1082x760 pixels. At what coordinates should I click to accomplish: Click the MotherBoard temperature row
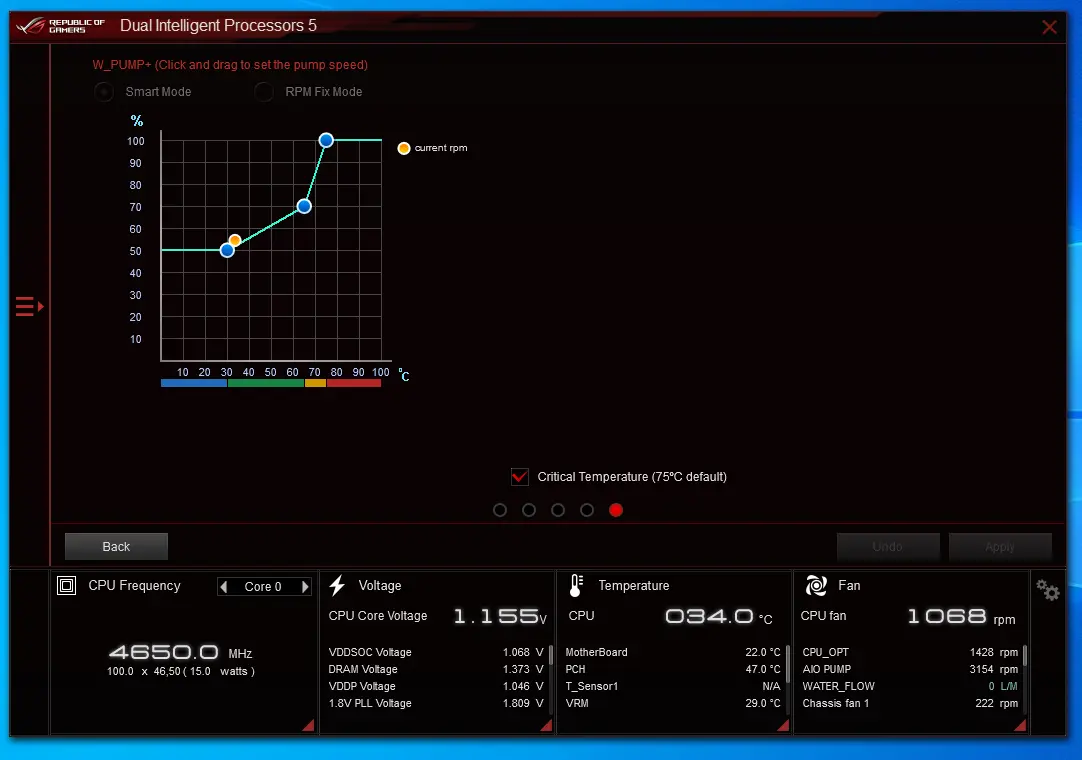coord(673,652)
